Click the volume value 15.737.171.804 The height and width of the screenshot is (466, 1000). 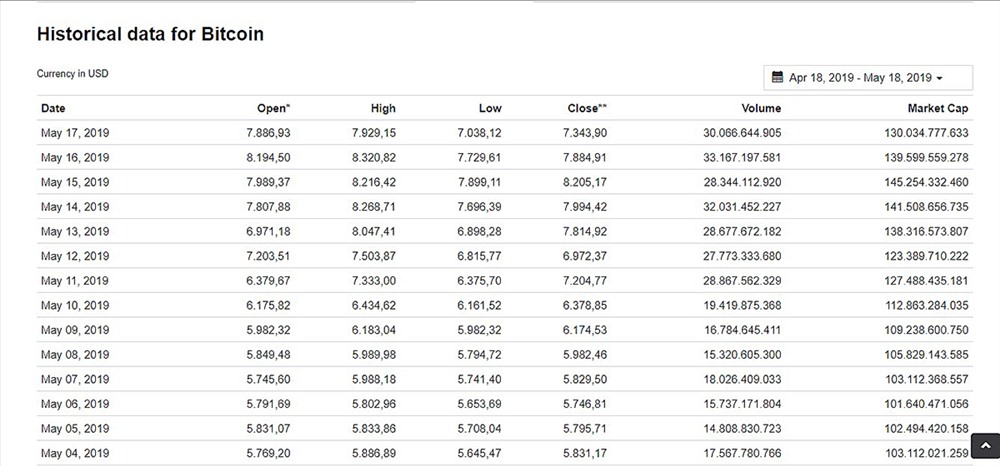[742, 404]
